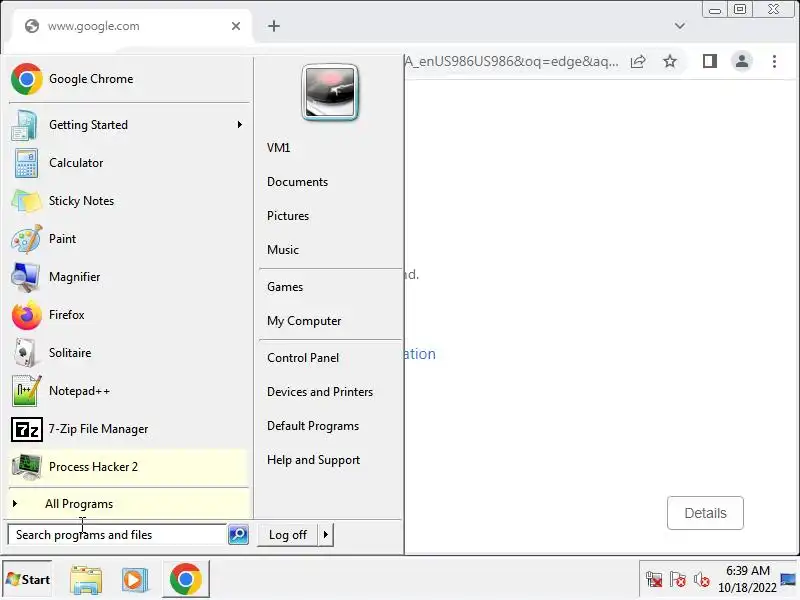Open Windows Media Player in the taskbar
Image resolution: width=800 pixels, height=600 pixels.
coord(135,580)
